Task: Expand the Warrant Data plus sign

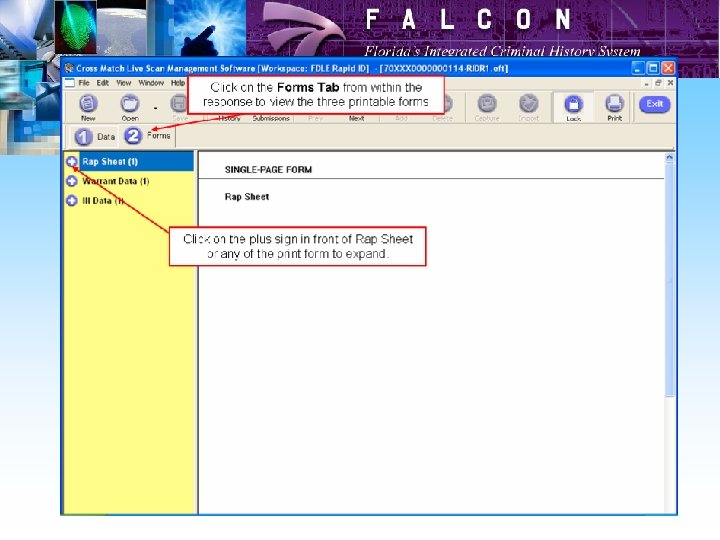Action: click(x=72, y=181)
